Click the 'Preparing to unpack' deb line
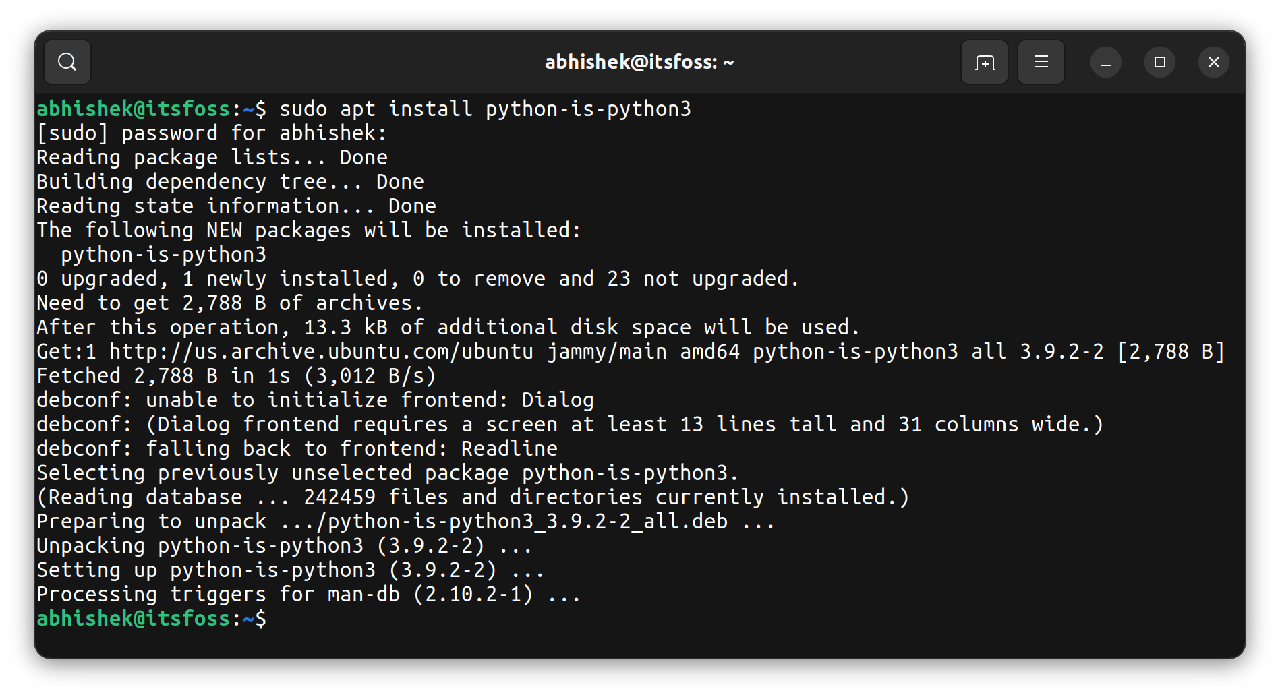 (x=405, y=521)
